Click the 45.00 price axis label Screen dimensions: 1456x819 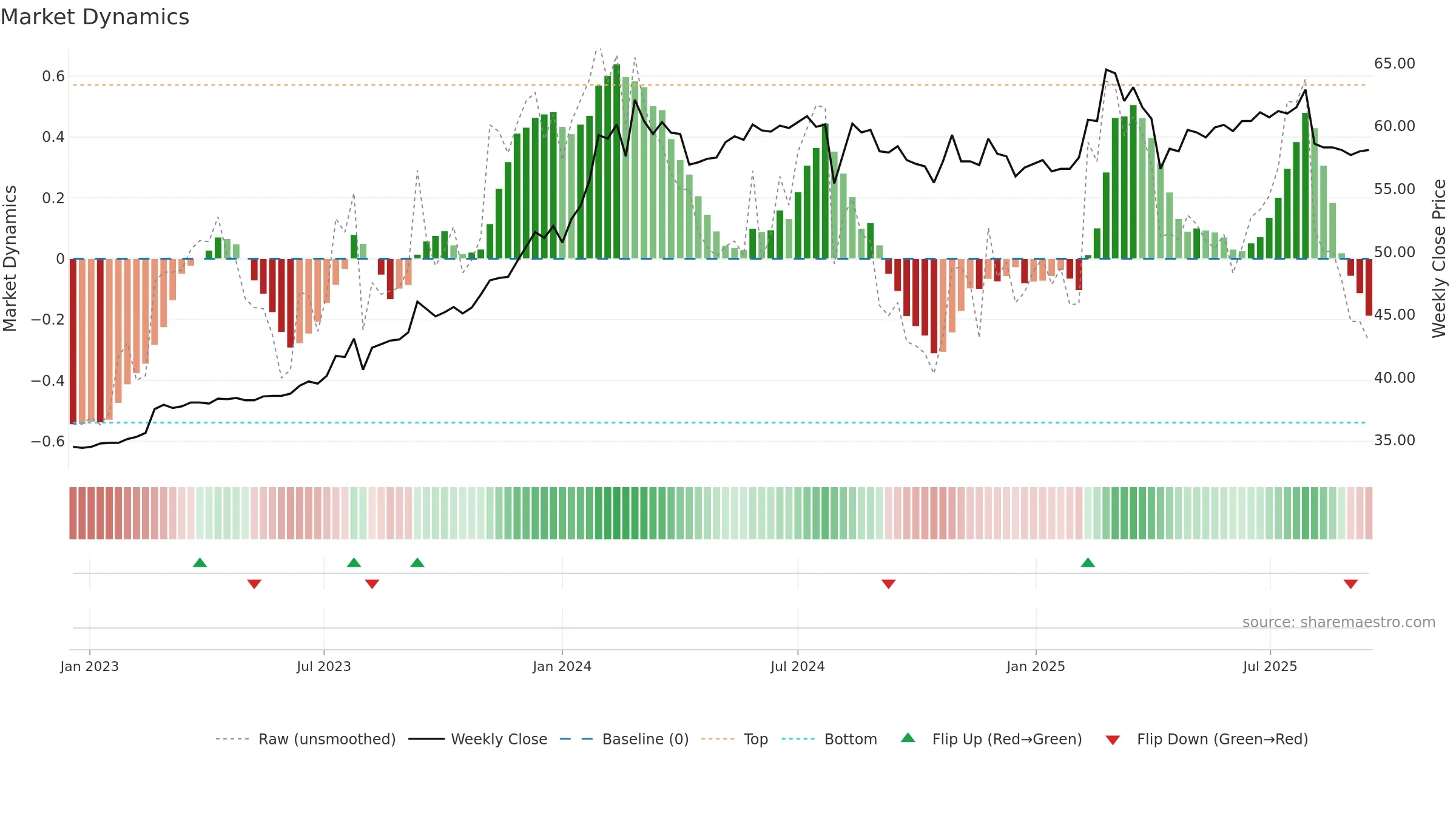[1394, 315]
